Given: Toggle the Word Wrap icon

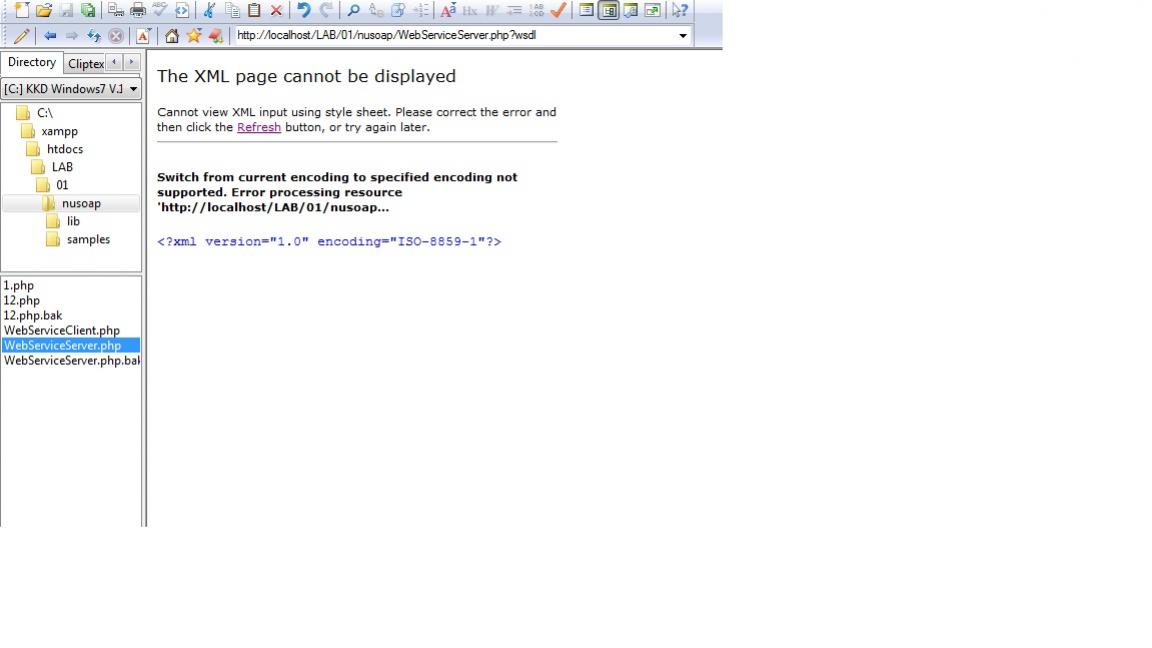Looking at the screenshot, I should coord(492,10).
